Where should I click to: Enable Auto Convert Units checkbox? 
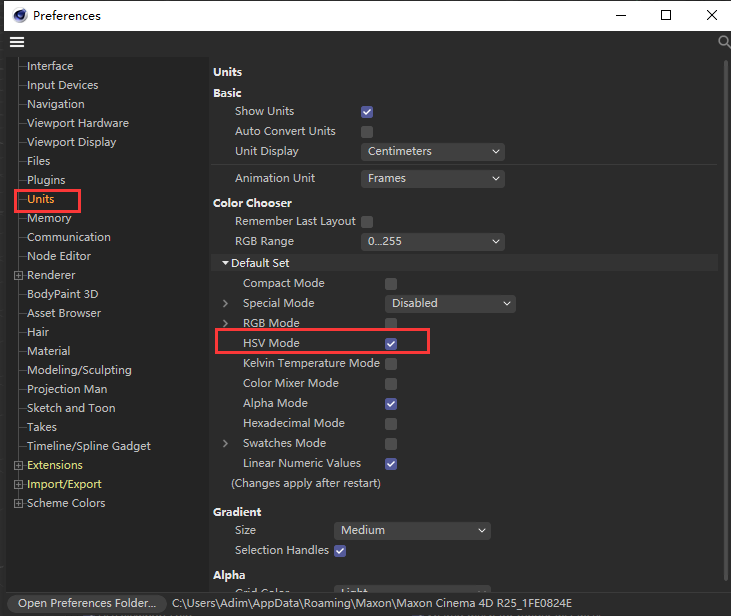tap(367, 132)
